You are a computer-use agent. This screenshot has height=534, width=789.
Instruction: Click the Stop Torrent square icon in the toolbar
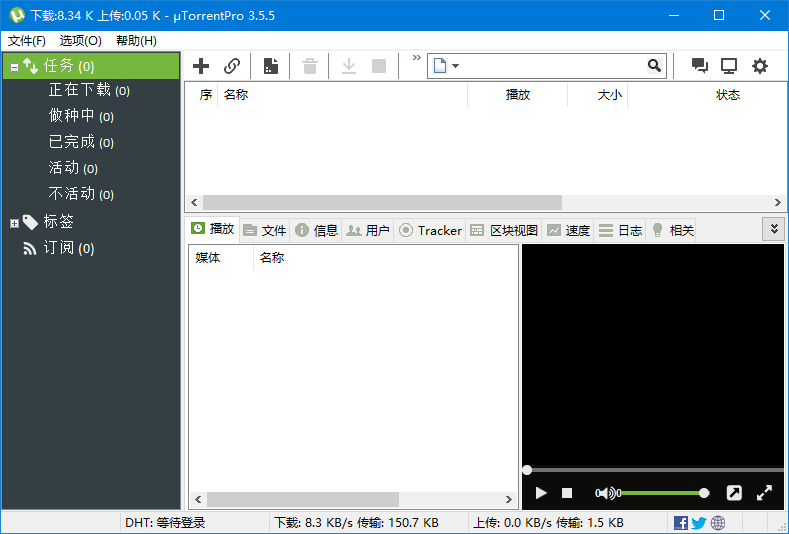(379, 66)
